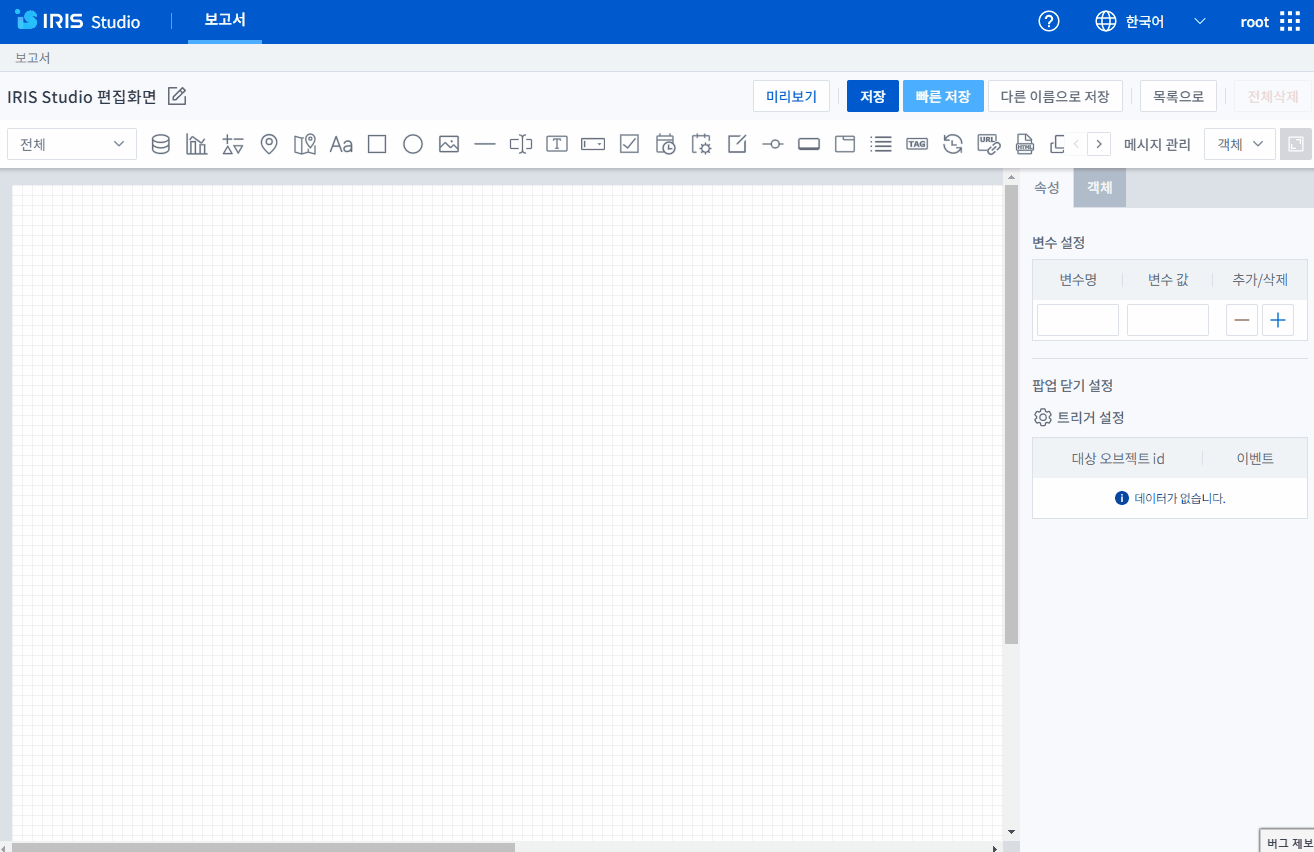Select the tab container tool

pyautogui.click(x=845, y=144)
